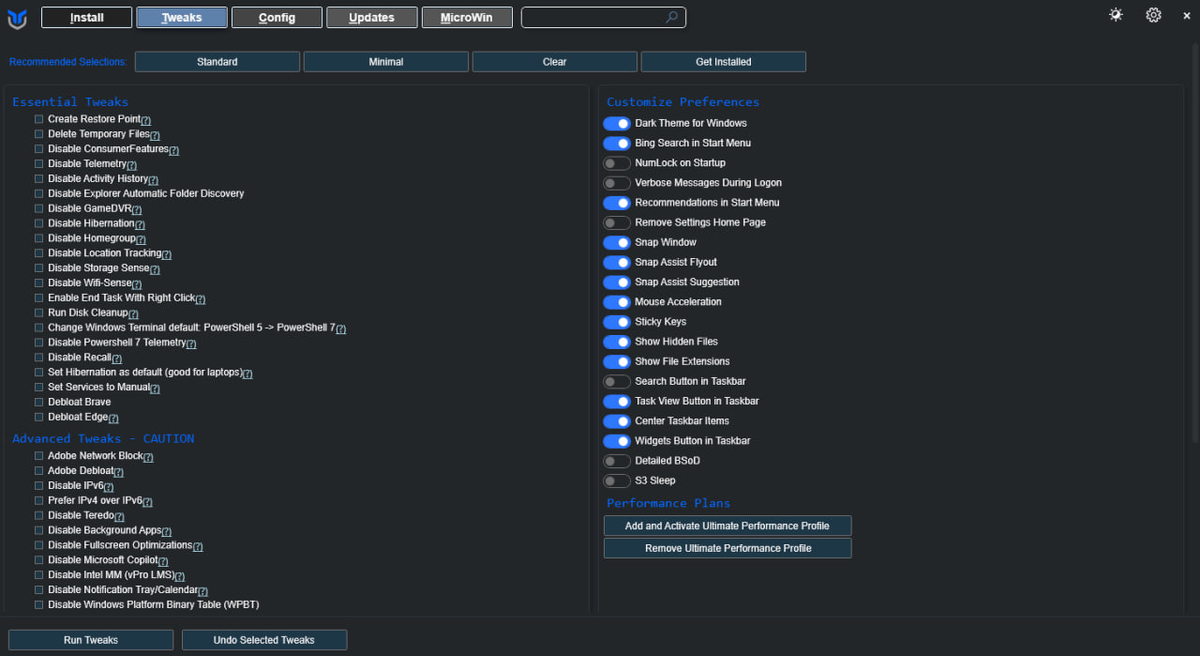Apply the Minimal recommended selection
This screenshot has height=656, width=1200.
386,62
